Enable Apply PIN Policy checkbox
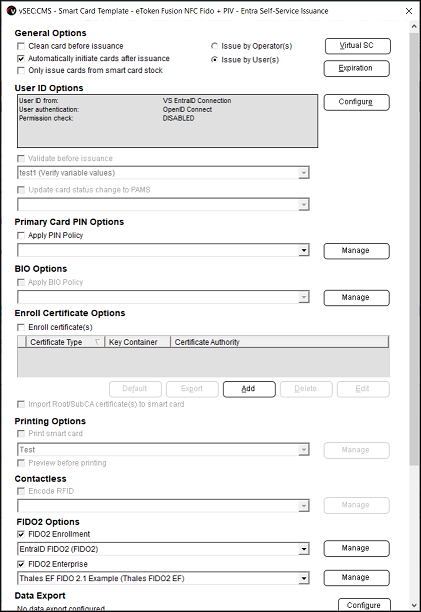Screen dimensions: 421x612 click(21, 235)
